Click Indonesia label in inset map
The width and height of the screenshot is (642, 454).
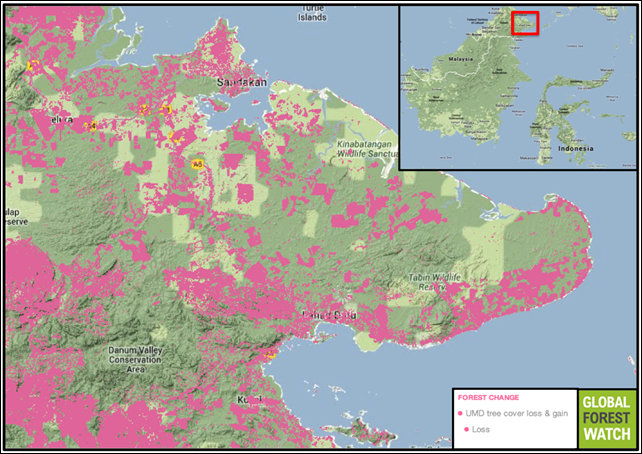point(576,148)
